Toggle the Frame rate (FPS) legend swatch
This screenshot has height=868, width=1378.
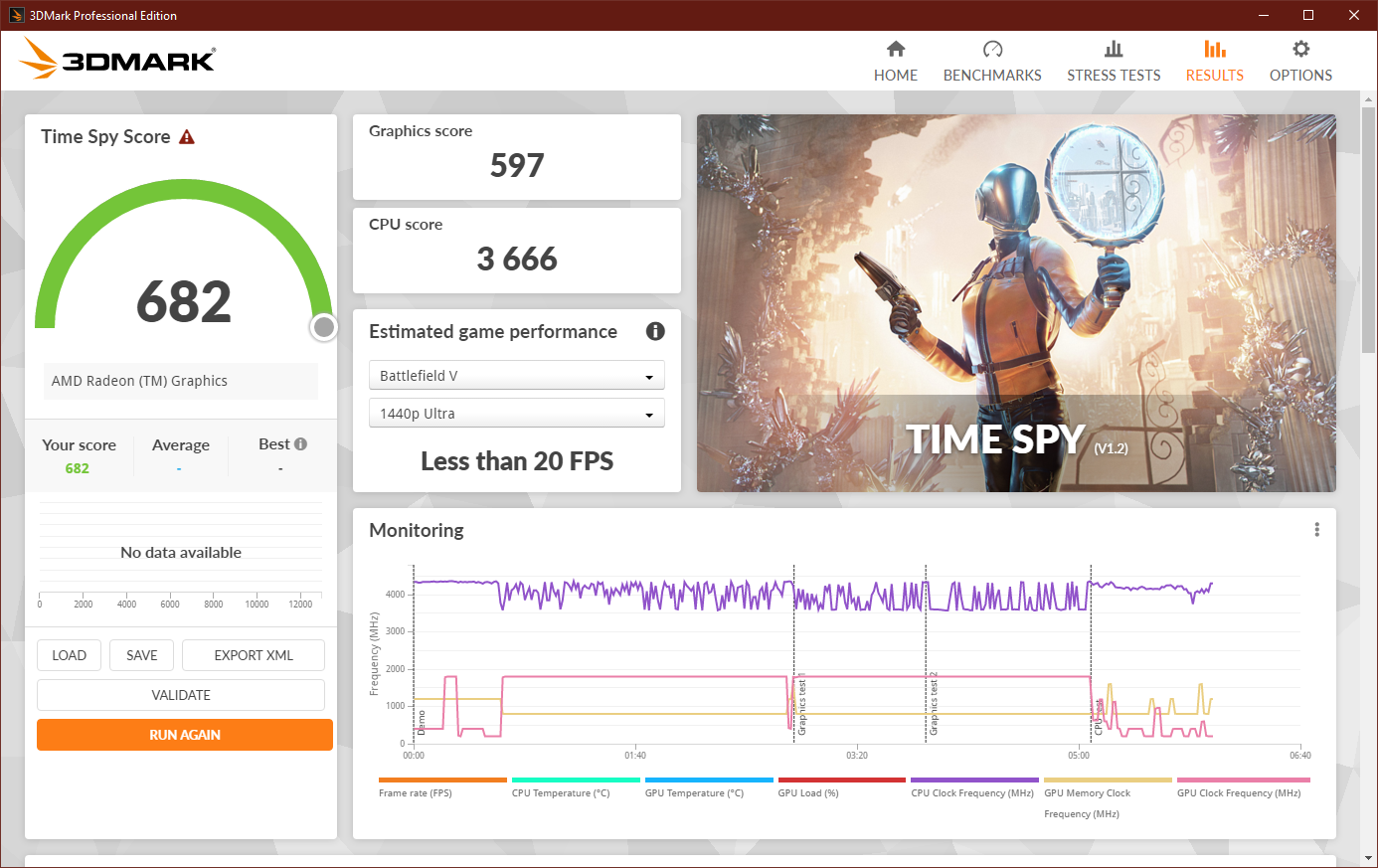[x=442, y=781]
